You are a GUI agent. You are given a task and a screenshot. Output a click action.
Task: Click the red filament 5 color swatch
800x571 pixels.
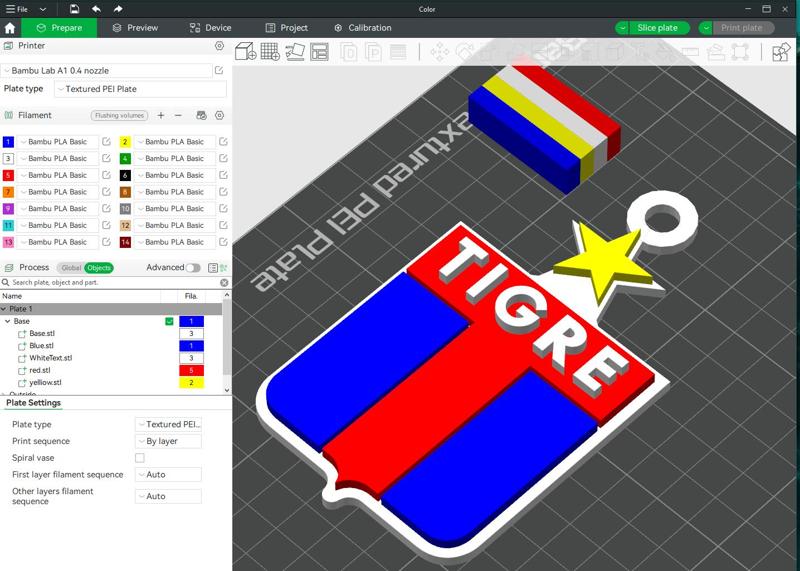pyautogui.click(x=8, y=176)
